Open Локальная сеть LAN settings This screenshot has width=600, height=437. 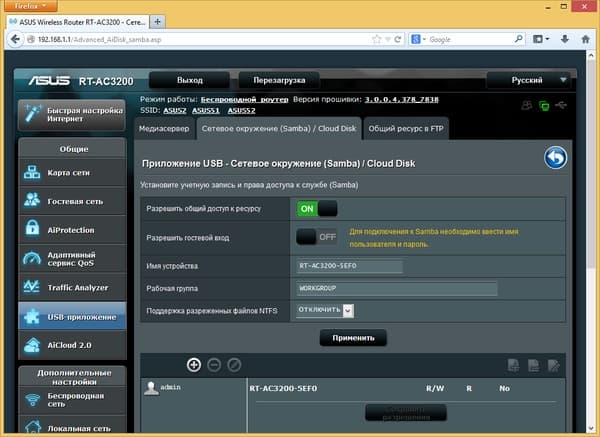[x=72, y=426]
